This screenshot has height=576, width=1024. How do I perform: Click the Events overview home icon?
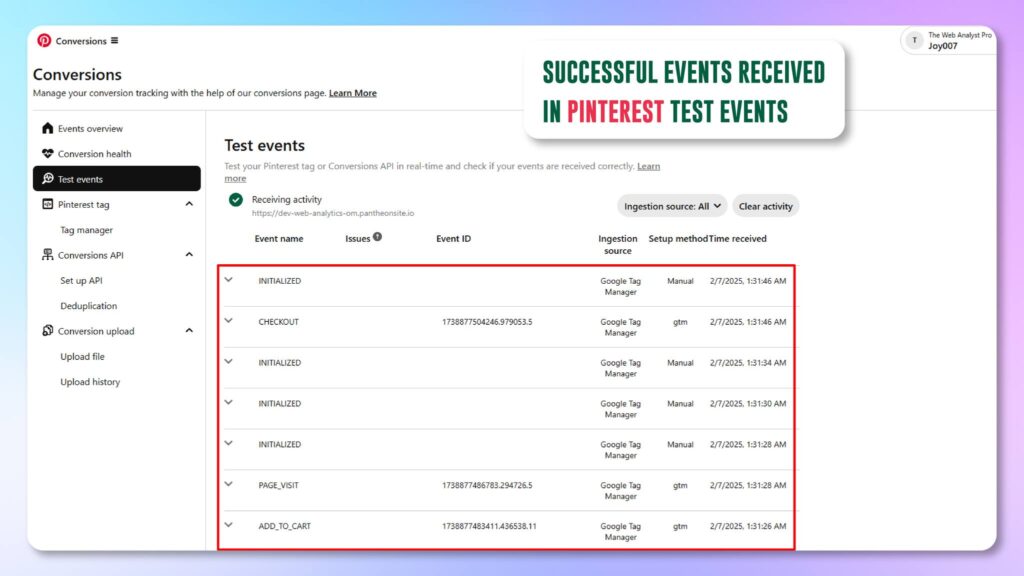point(48,128)
